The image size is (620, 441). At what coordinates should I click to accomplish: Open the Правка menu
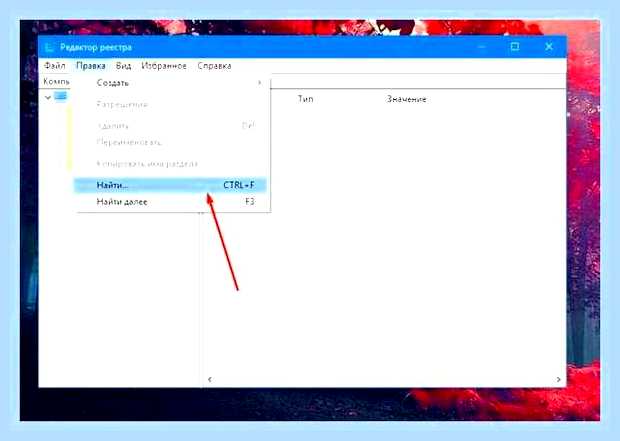tap(91, 66)
